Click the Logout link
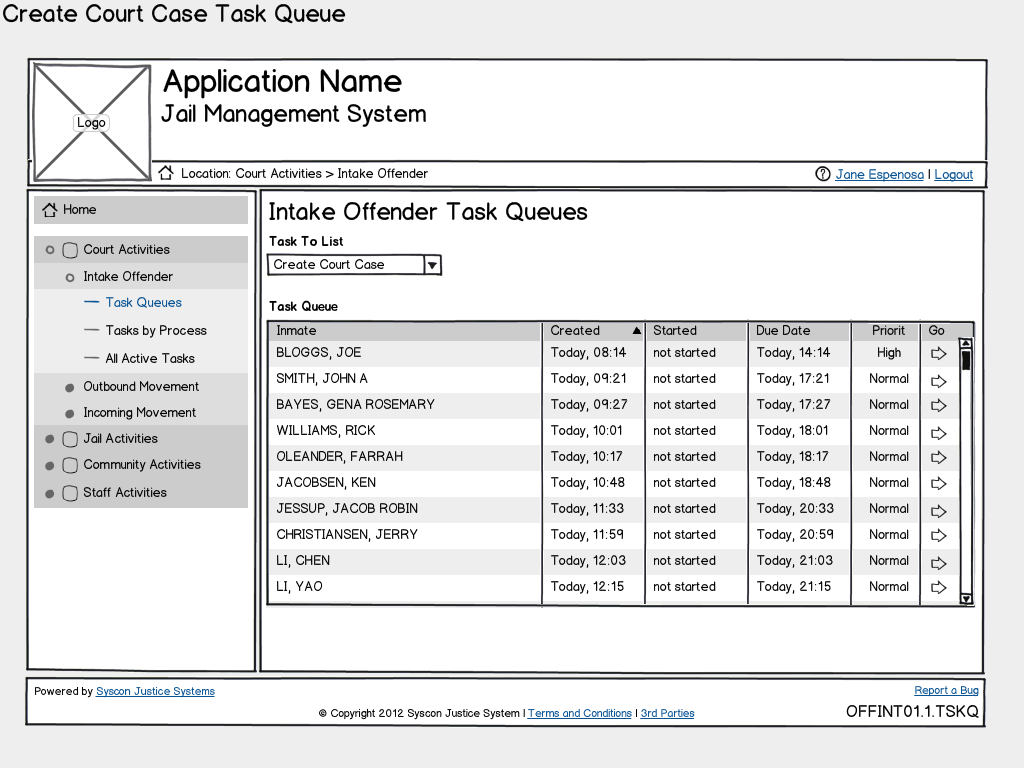The image size is (1024, 768). pyautogui.click(x=953, y=175)
